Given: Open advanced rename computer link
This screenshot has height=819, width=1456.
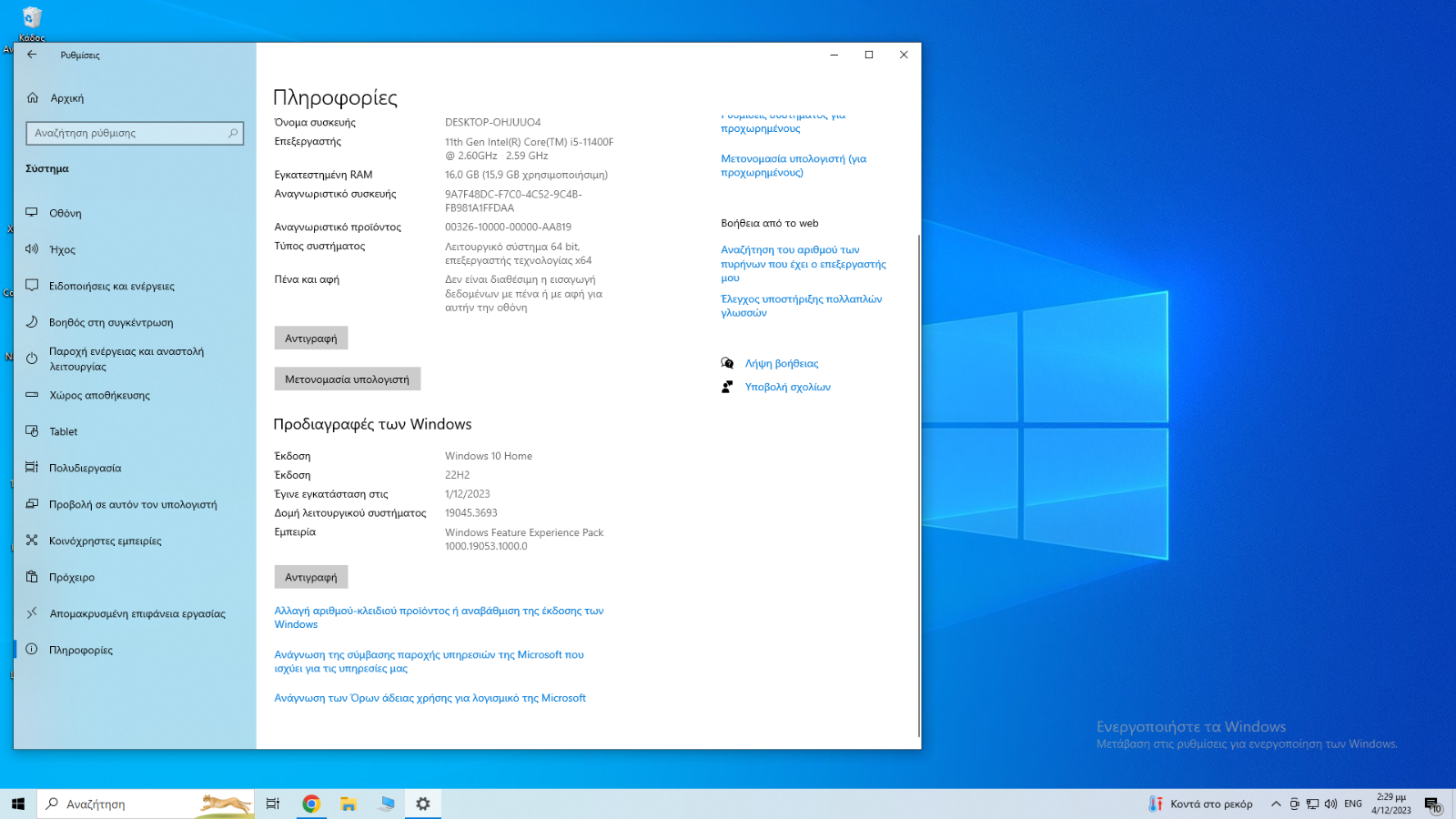Looking at the screenshot, I should click(794, 165).
